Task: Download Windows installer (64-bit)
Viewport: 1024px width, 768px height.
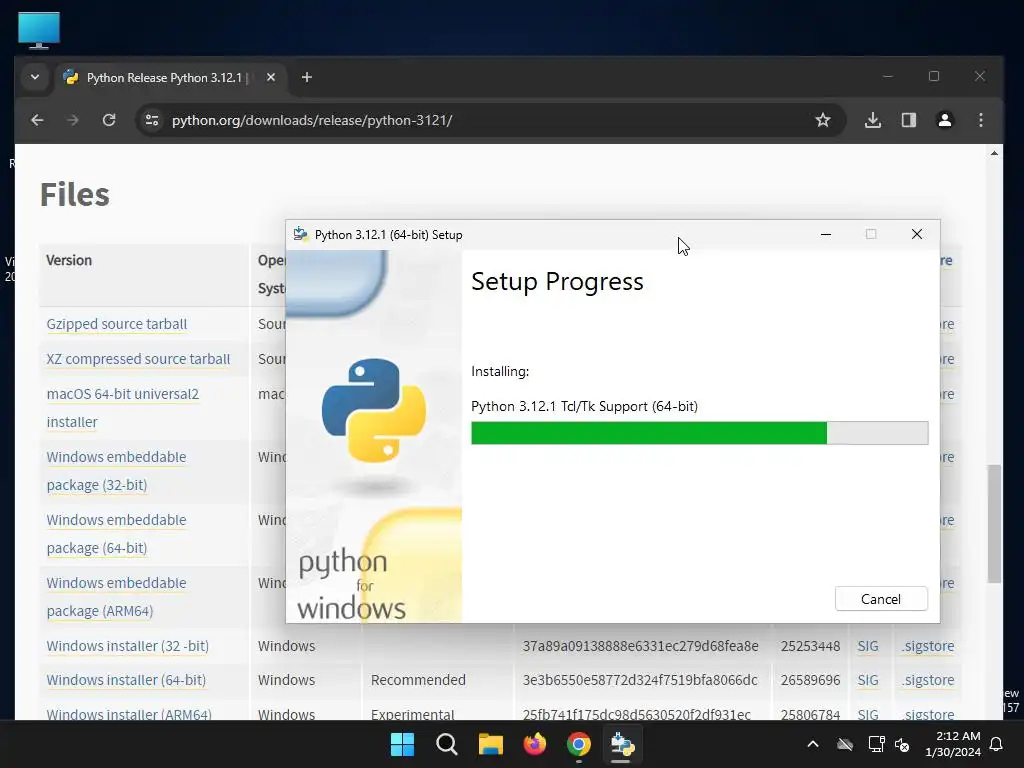Action: click(x=126, y=680)
